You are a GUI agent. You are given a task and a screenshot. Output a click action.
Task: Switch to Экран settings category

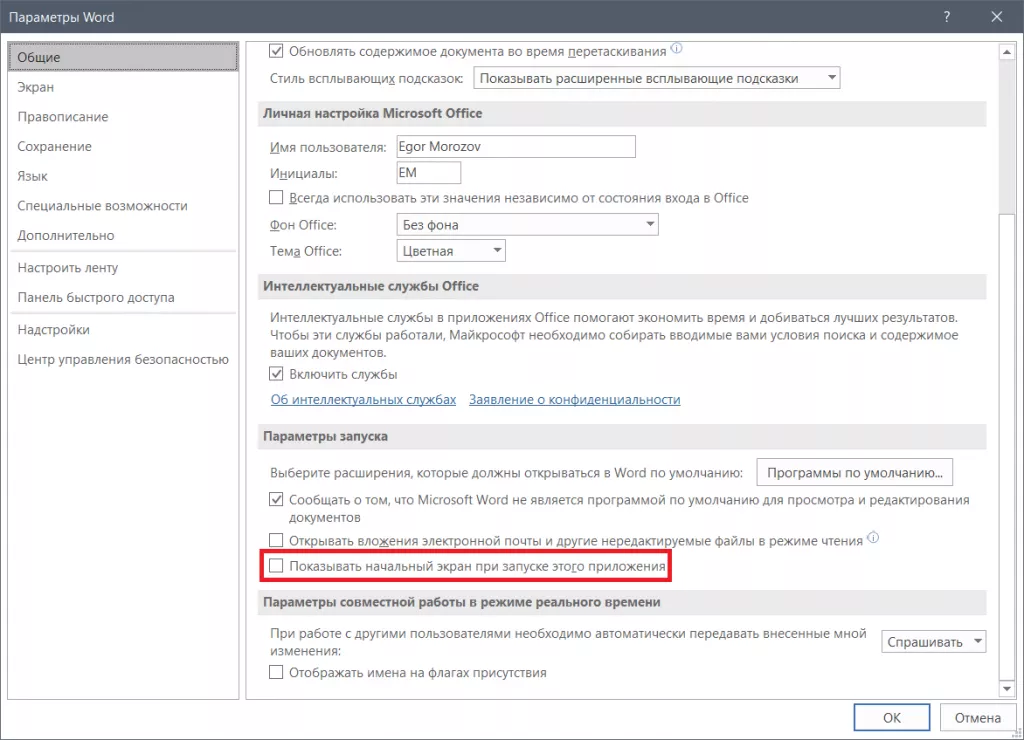pos(123,87)
